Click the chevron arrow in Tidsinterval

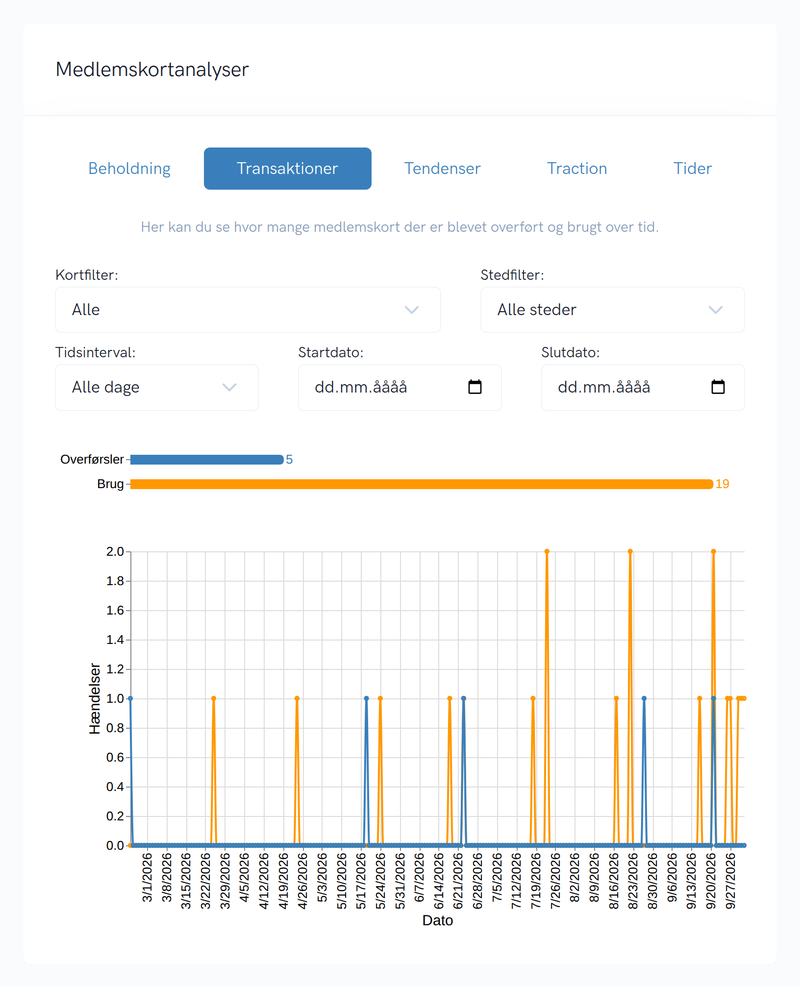(229, 387)
